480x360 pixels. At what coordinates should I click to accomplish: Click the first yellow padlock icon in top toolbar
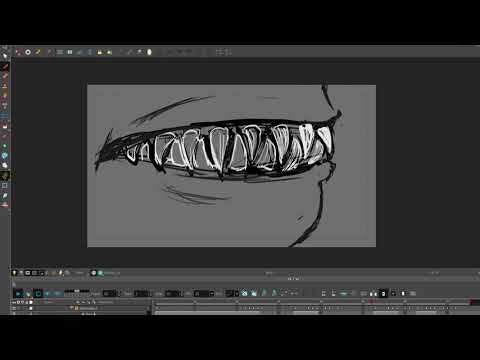(99, 52)
